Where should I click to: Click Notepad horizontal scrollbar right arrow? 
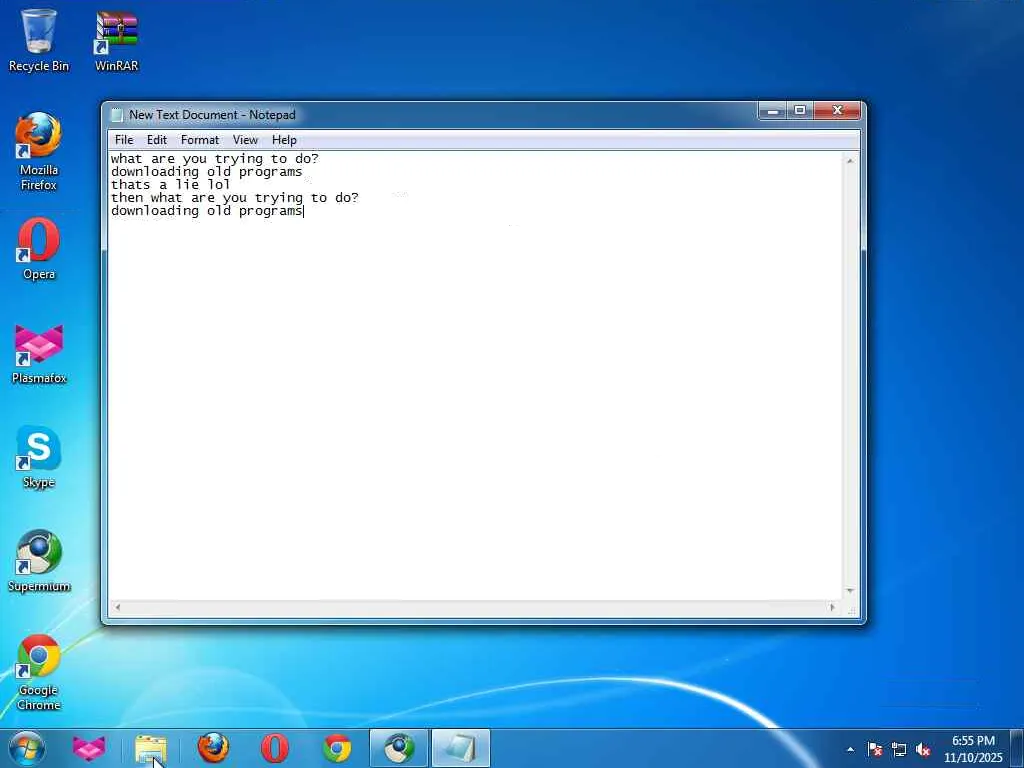click(x=832, y=607)
